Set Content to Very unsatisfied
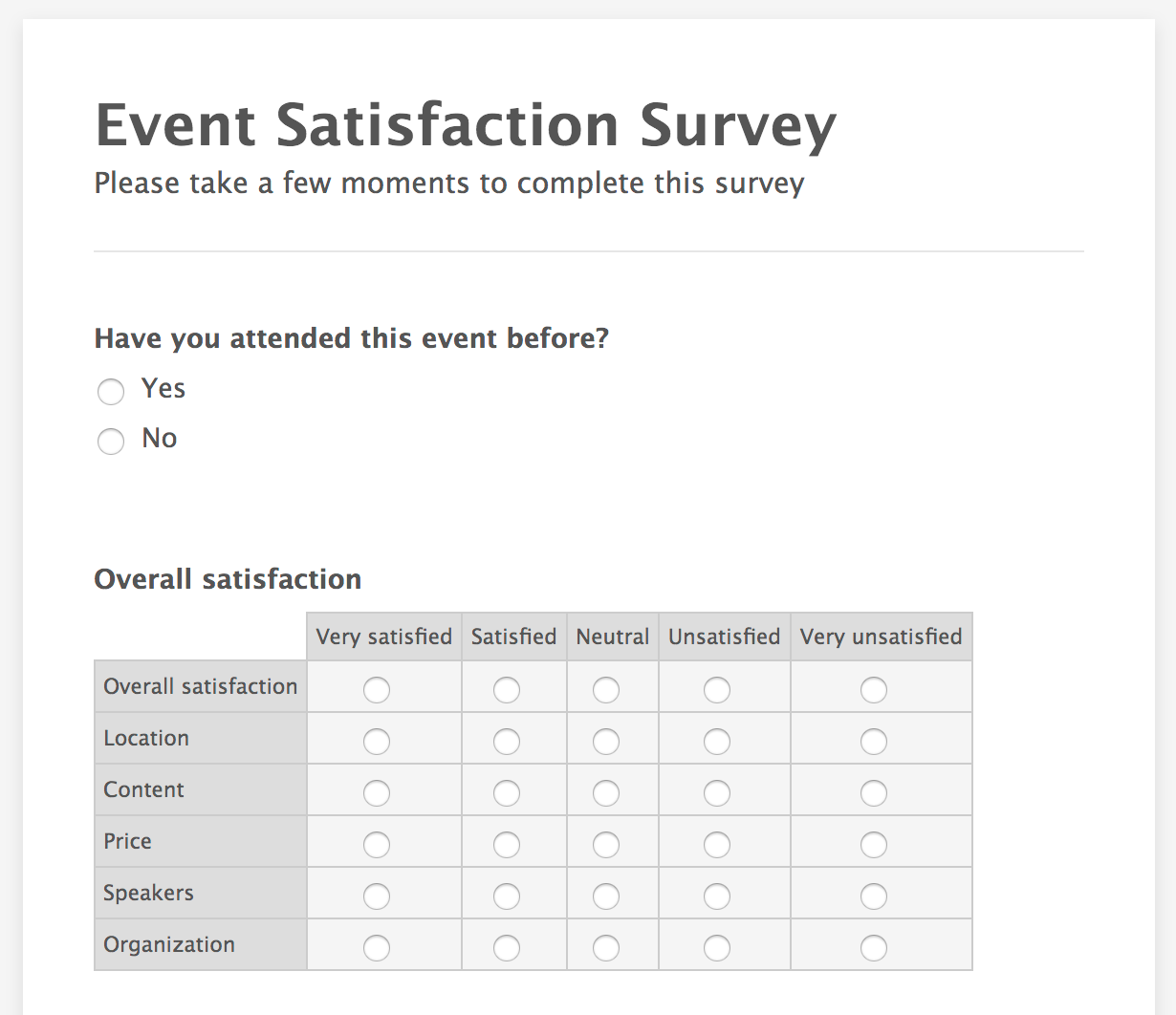 coord(874,793)
